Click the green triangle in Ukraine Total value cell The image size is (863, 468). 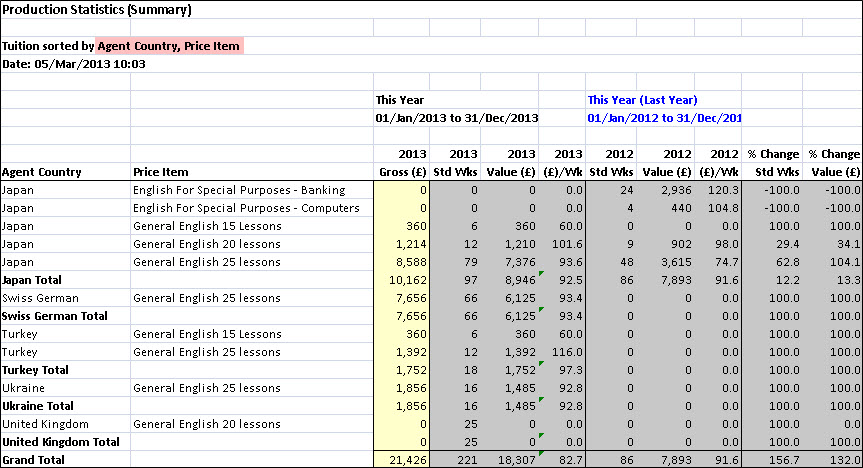coord(539,401)
